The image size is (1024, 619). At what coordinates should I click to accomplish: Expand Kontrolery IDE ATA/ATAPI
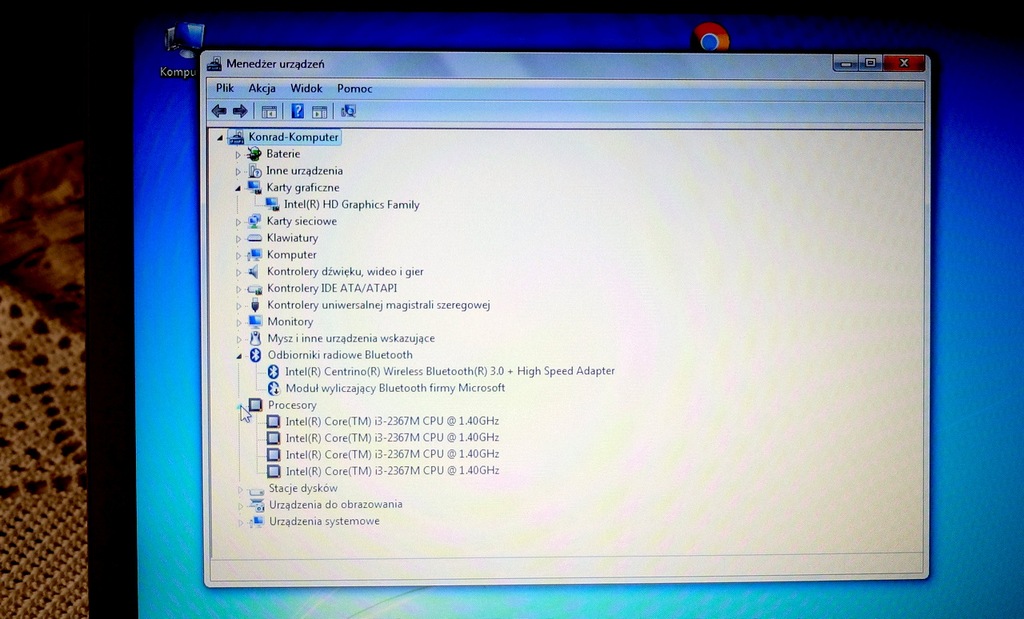click(x=238, y=289)
